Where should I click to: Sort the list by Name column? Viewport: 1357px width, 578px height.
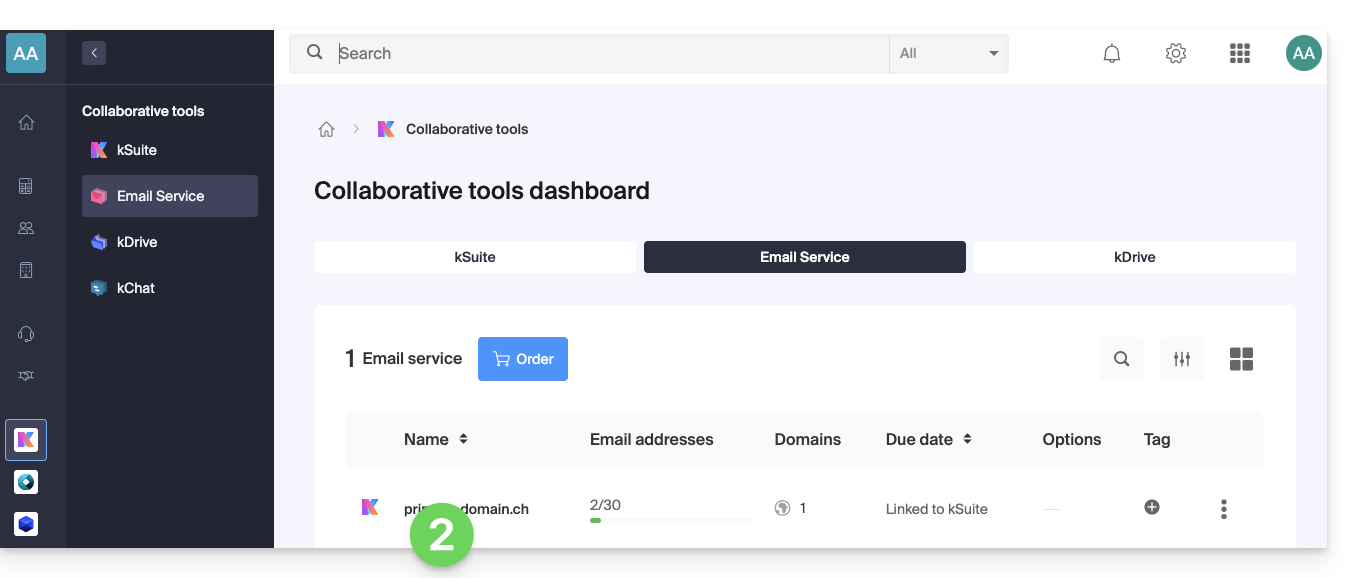[x=463, y=439]
